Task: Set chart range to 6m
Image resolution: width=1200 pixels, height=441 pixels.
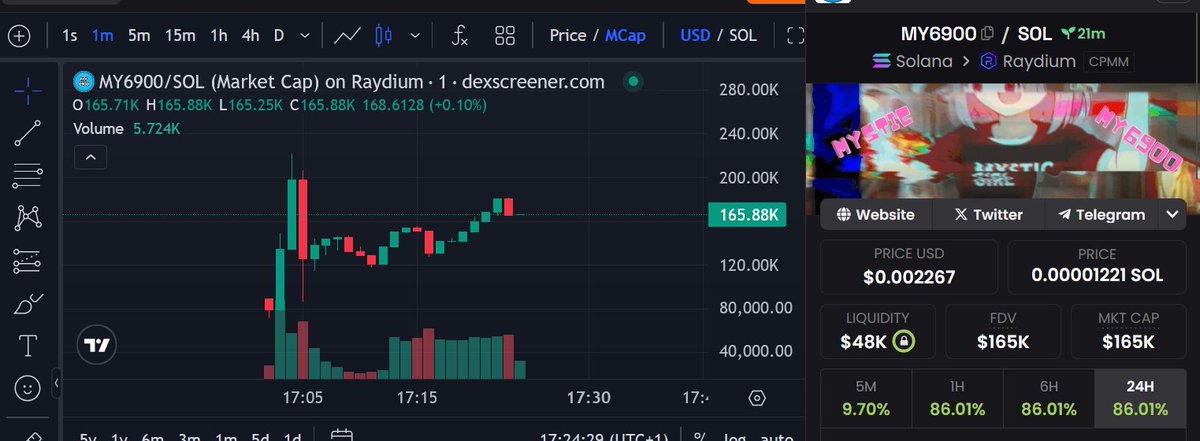Action: (x=152, y=437)
